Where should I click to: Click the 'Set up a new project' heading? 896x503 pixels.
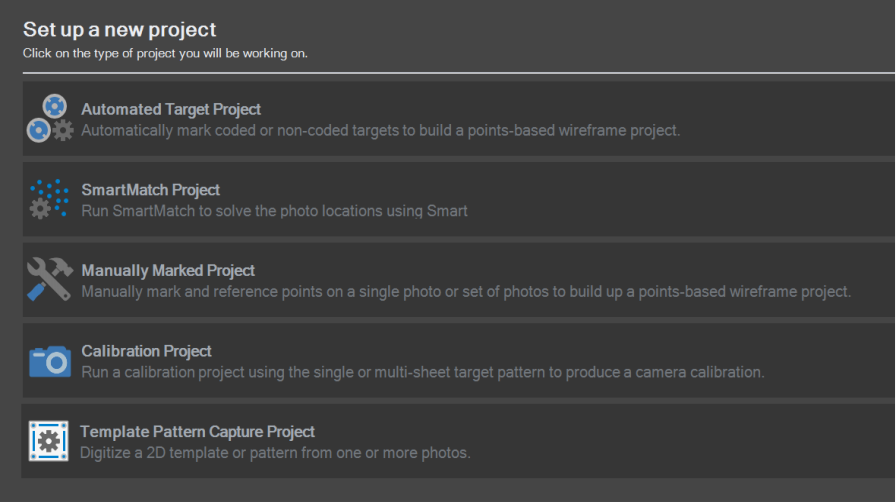pyautogui.click(x=120, y=30)
